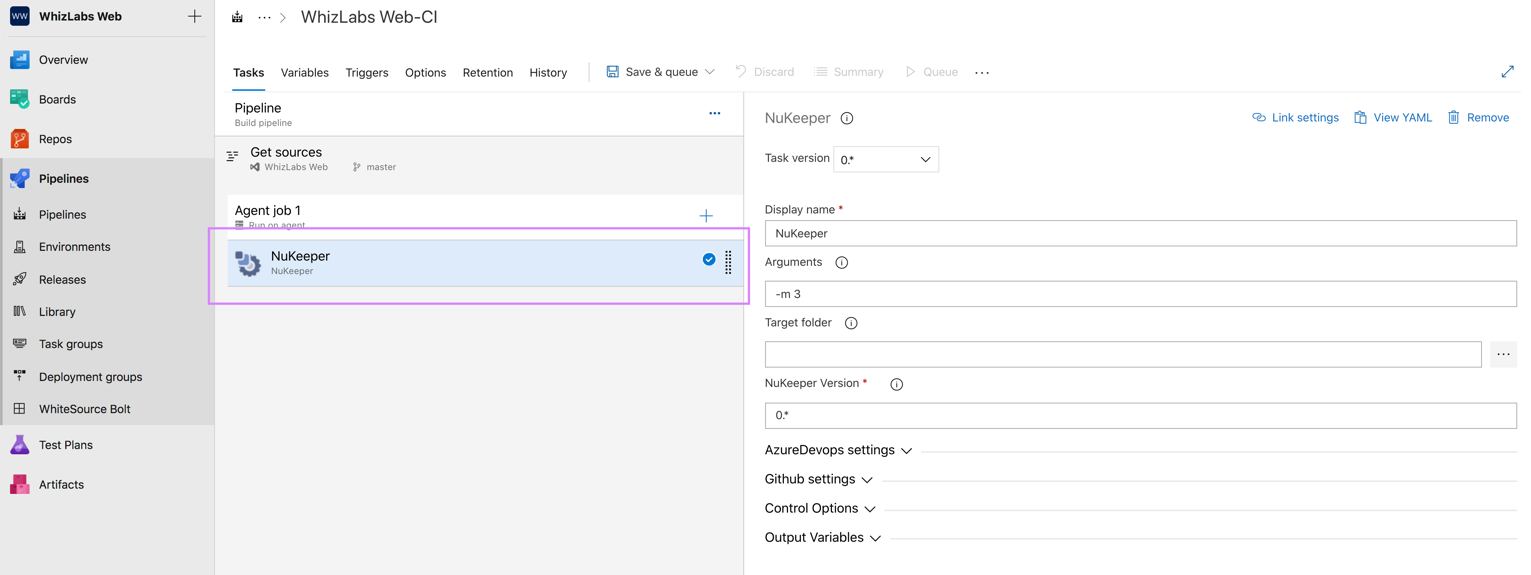Remove the NuKeeper task
The width and height of the screenshot is (1531, 575).
(1478, 118)
